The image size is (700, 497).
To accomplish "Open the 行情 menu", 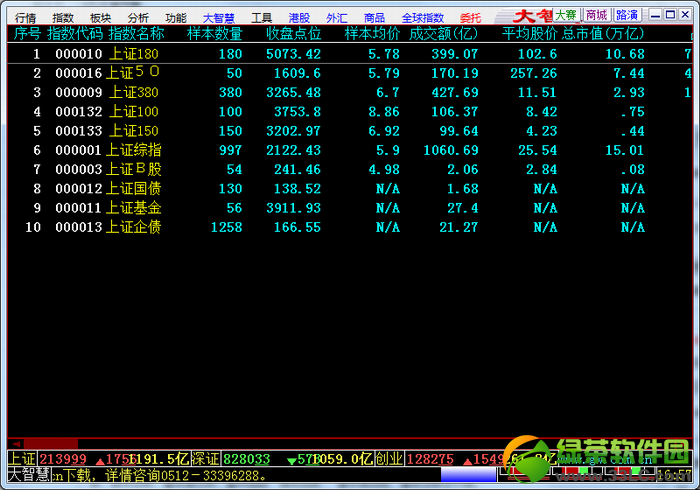I will (x=25, y=18).
